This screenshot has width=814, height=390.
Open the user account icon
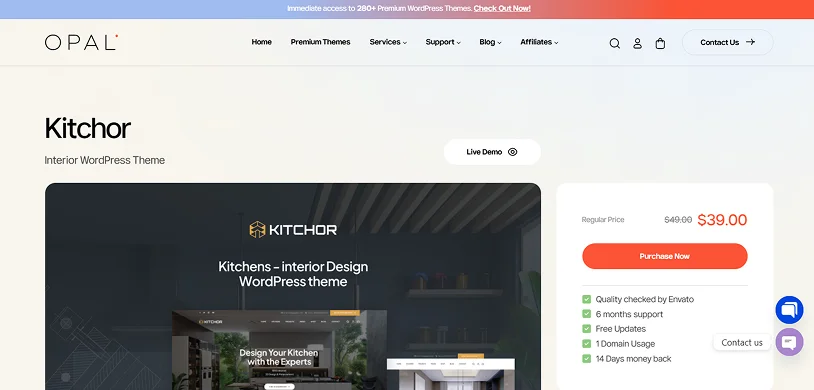(637, 44)
